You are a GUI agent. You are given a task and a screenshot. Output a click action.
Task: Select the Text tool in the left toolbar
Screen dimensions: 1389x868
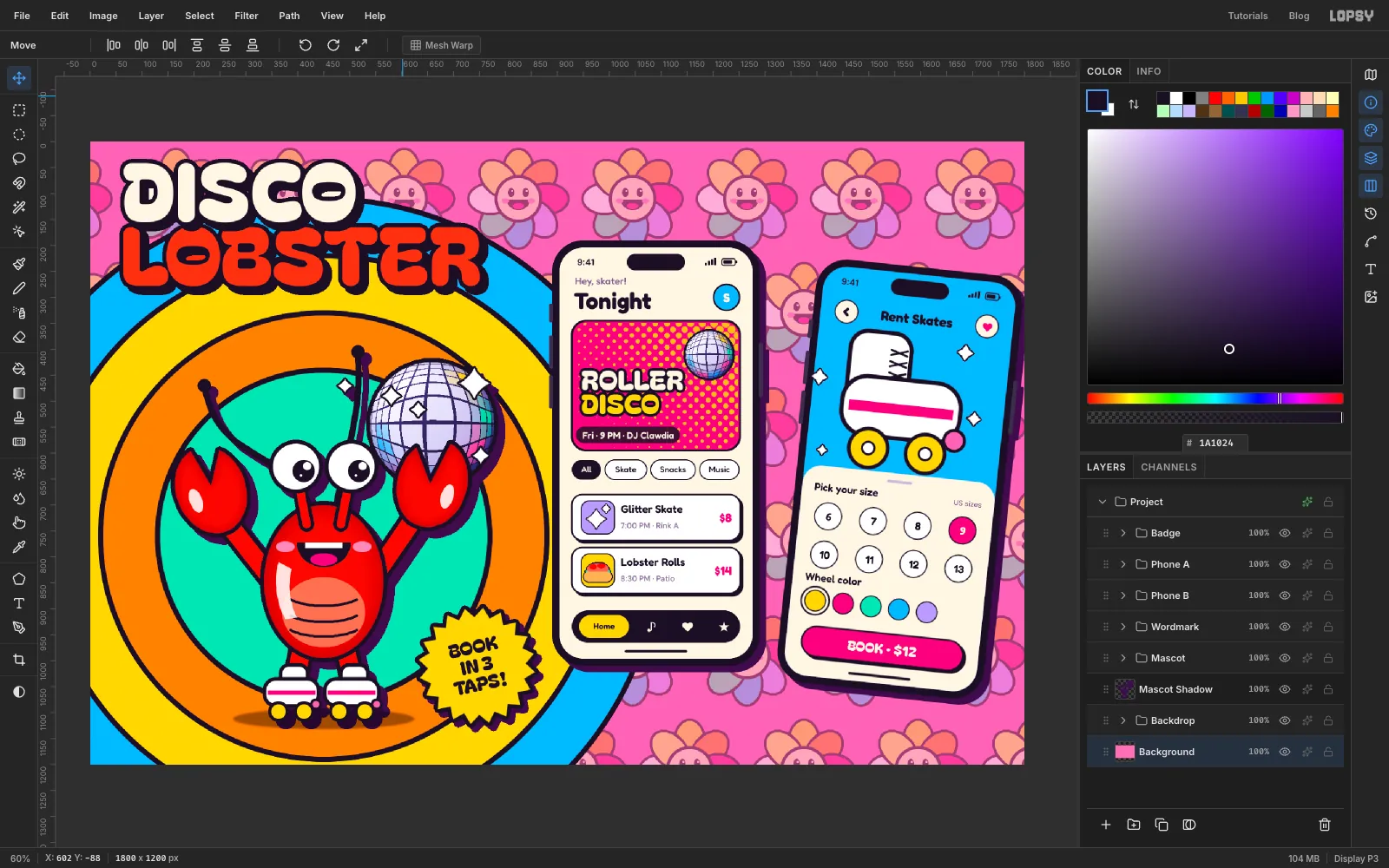(x=19, y=603)
